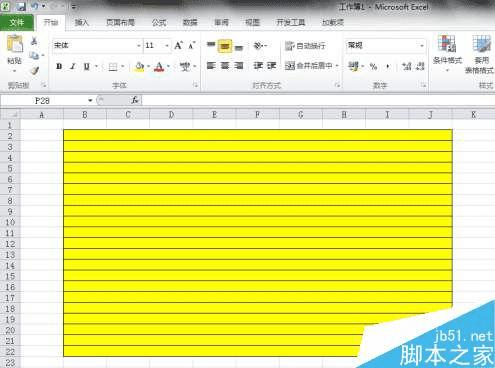Open Conditional Formatting (条件格式)

[x=447, y=52]
